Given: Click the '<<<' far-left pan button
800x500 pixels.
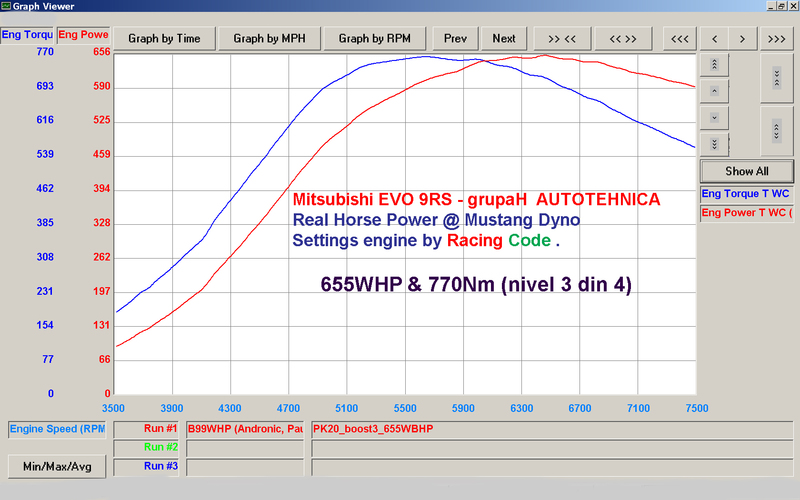Looking at the screenshot, I should (680, 39).
